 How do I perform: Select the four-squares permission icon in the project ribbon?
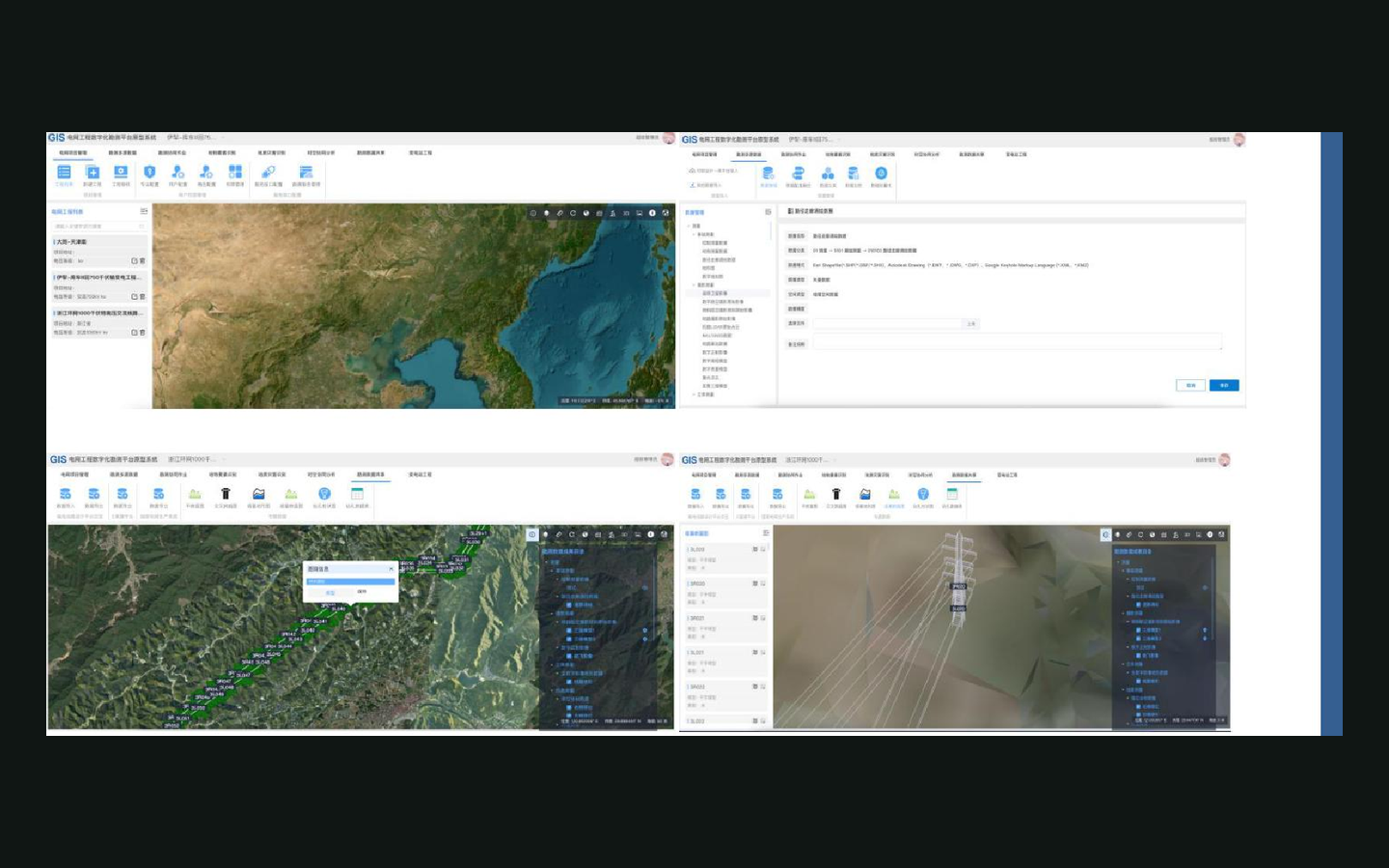point(235,173)
